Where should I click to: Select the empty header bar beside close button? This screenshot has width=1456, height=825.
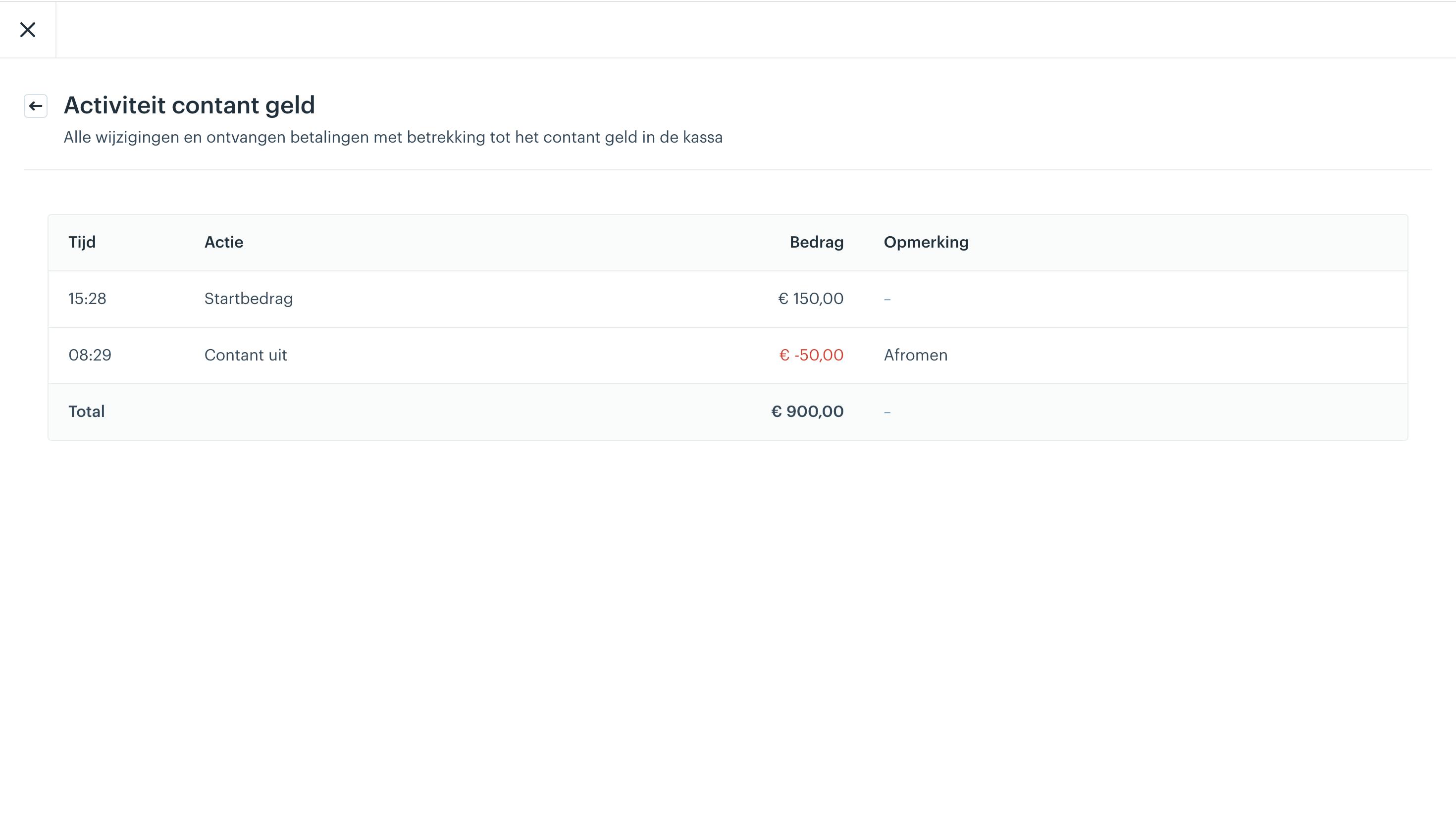point(756,30)
